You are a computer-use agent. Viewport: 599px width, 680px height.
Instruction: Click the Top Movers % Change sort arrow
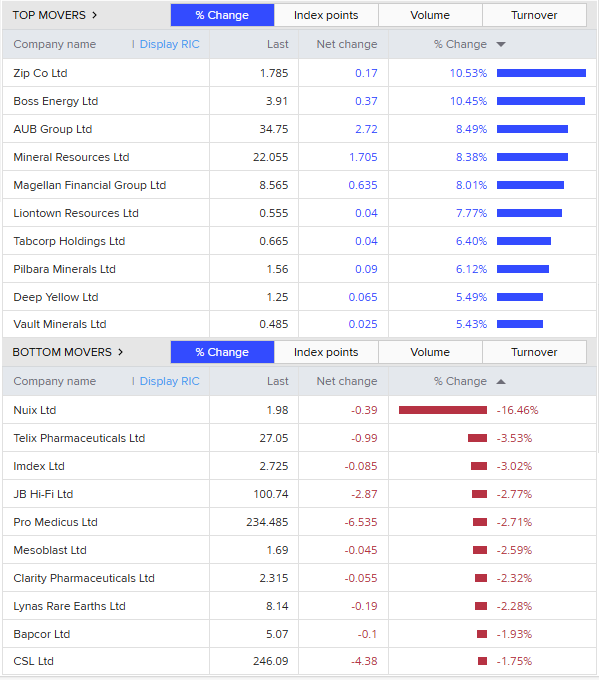tap(501, 44)
